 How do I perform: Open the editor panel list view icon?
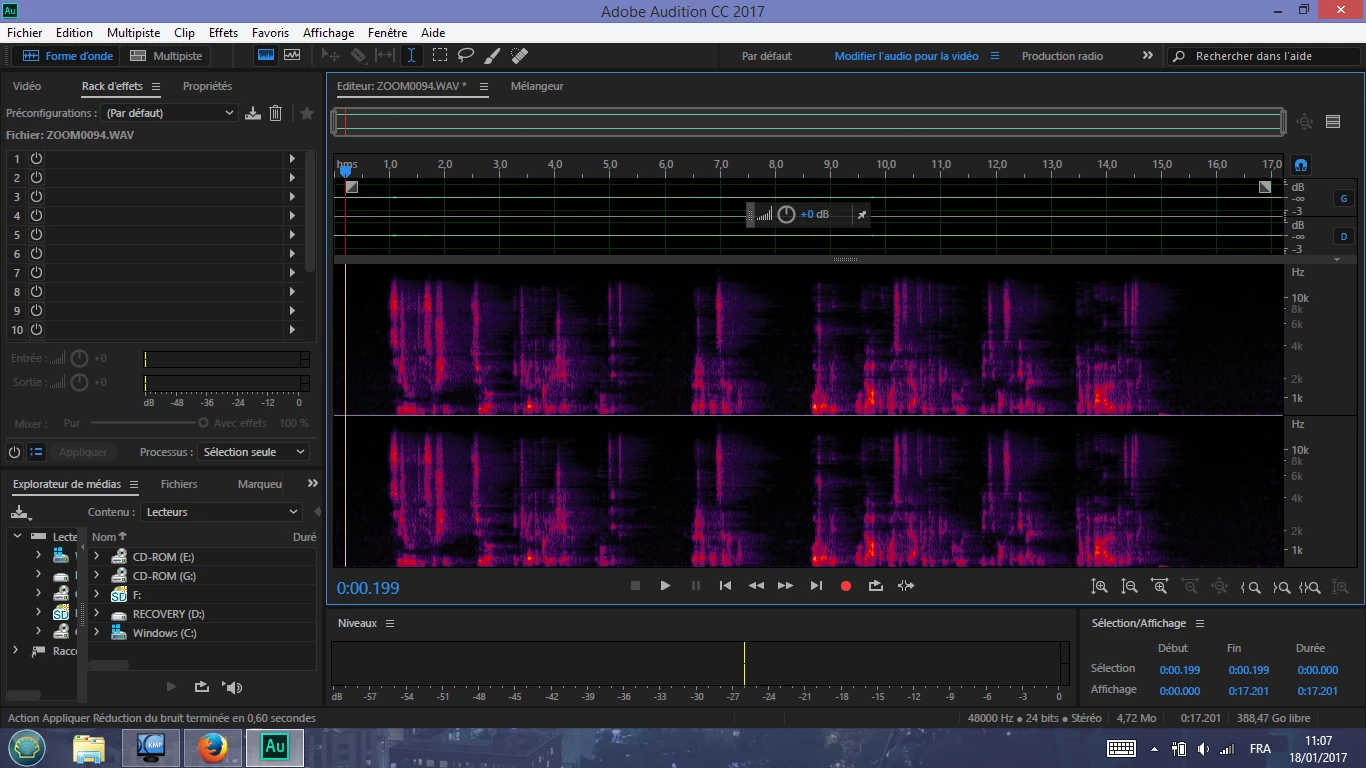point(1333,122)
